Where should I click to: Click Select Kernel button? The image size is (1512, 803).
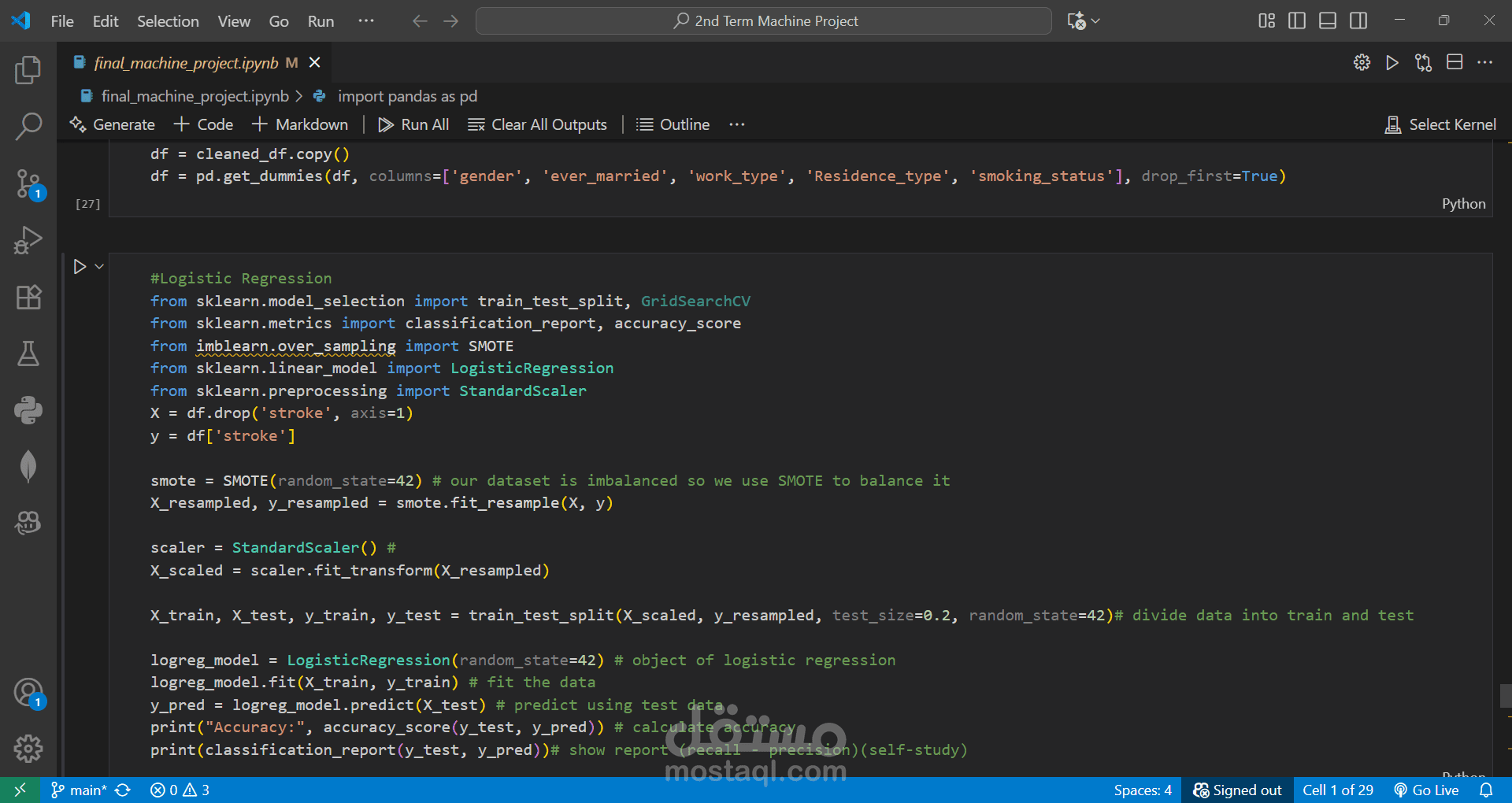[1440, 124]
